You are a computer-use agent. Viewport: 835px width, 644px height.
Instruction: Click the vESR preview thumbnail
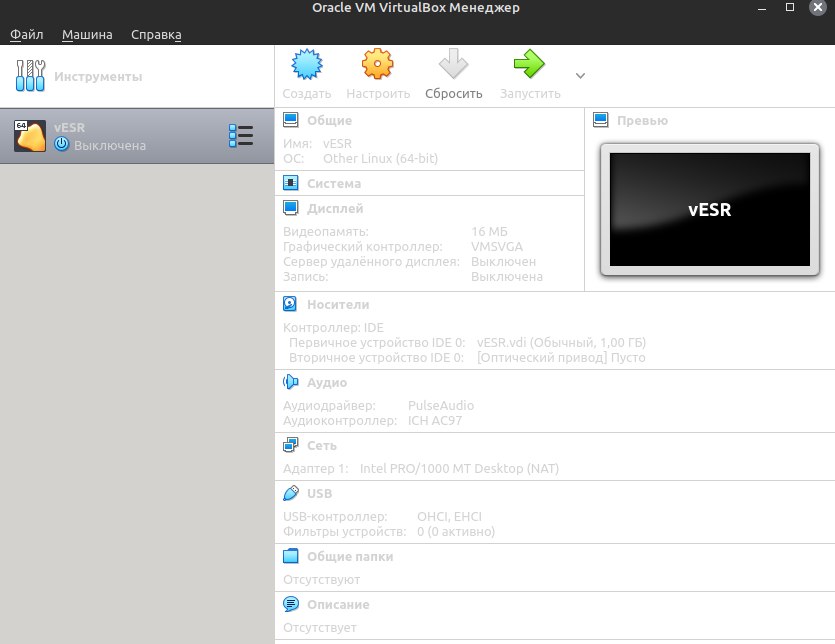pyautogui.click(x=709, y=209)
